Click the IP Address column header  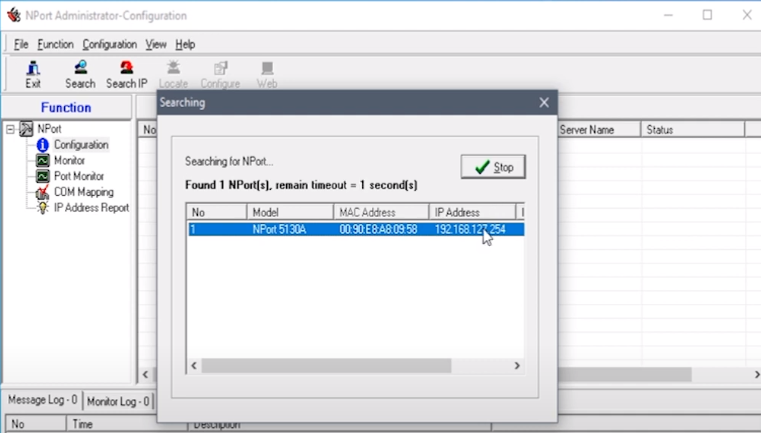[472, 212]
